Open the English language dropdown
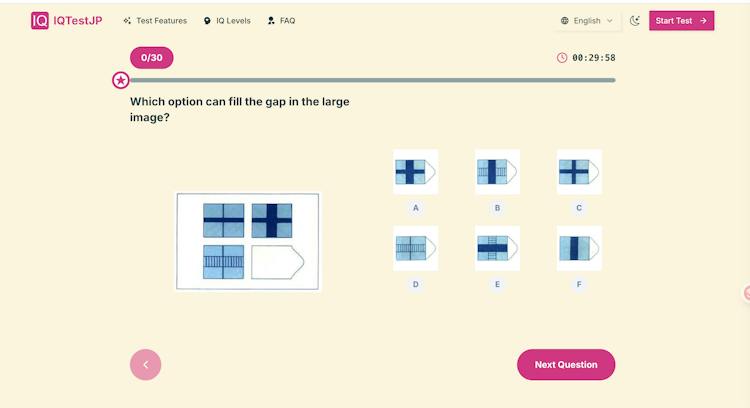This screenshot has width=750, height=408. (x=587, y=21)
